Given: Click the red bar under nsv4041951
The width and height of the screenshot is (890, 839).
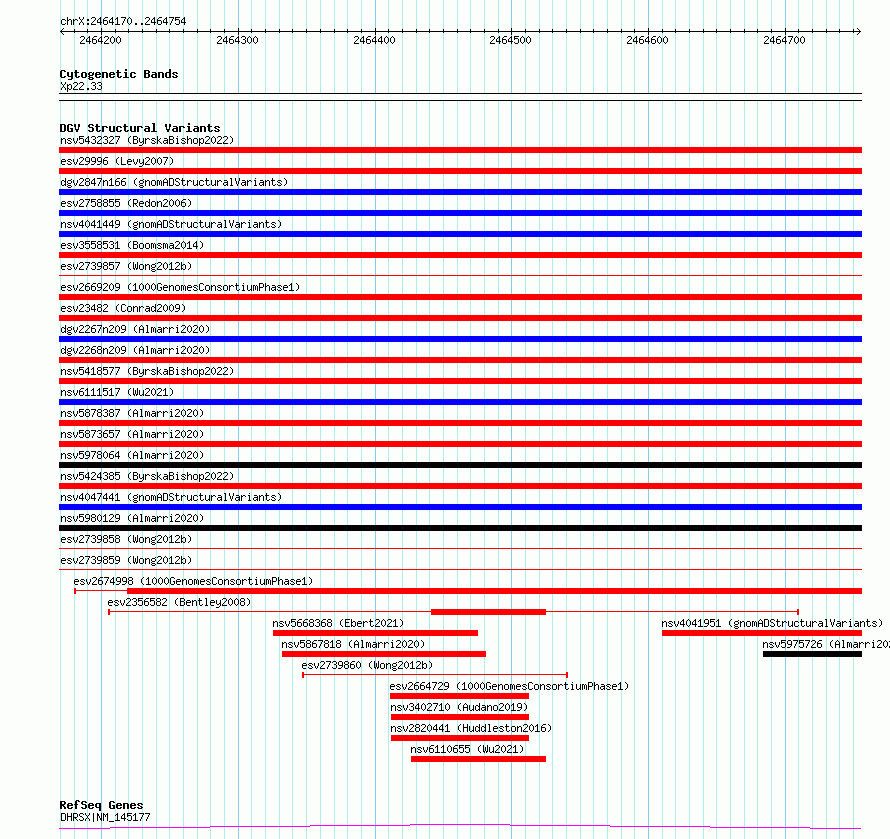Looking at the screenshot, I should click(x=762, y=633).
